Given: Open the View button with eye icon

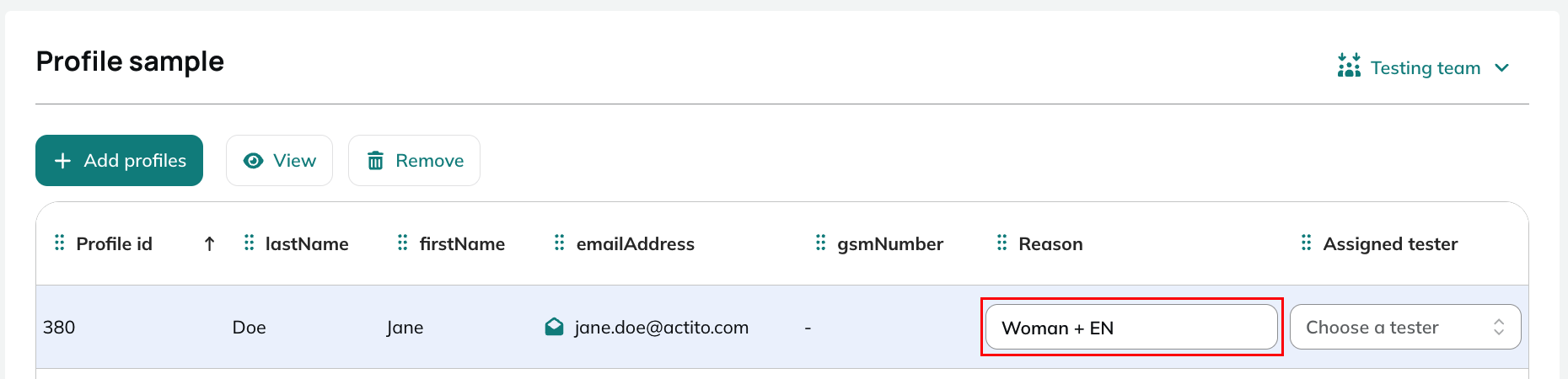Looking at the screenshot, I should pos(279,160).
